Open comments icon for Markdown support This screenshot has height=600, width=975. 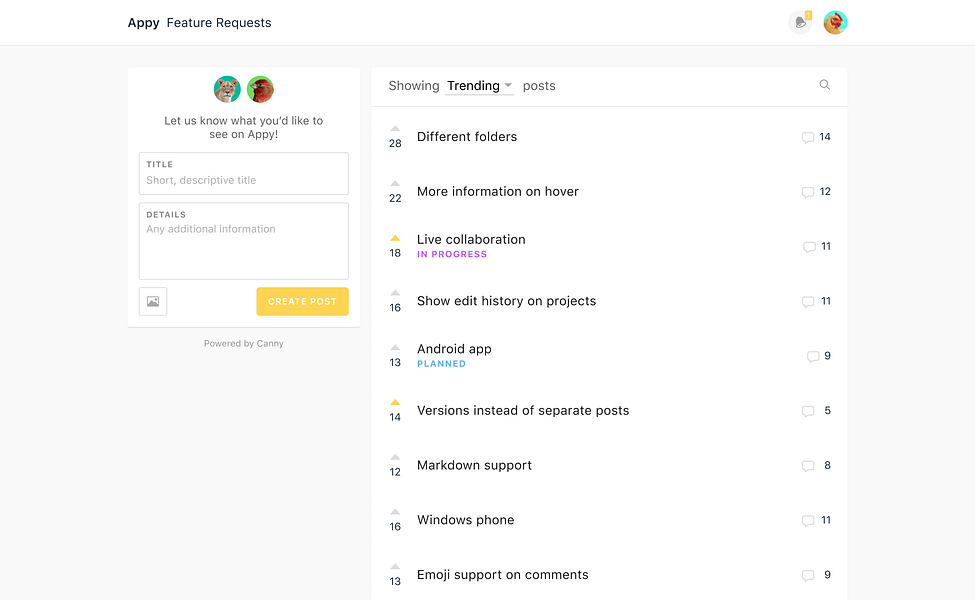click(808, 466)
